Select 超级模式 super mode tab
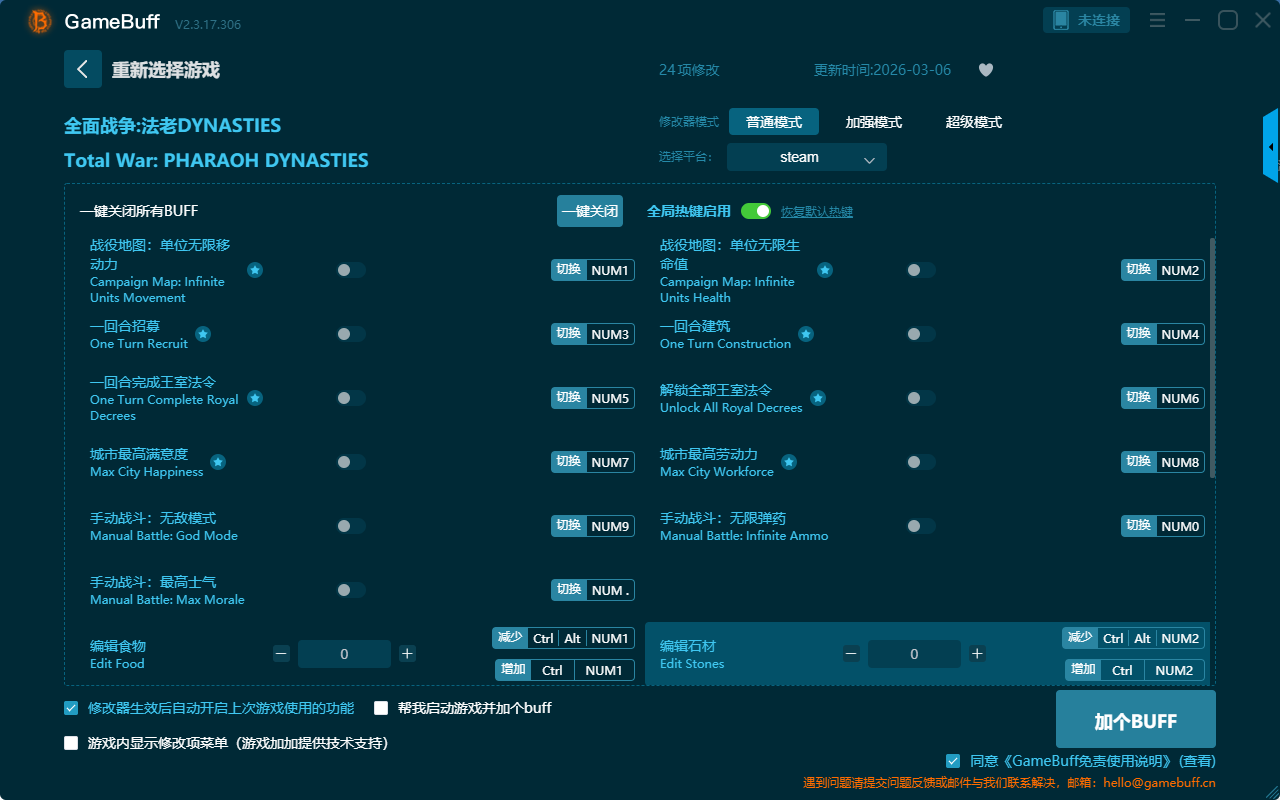1280x800 pixels. [973, 122]
